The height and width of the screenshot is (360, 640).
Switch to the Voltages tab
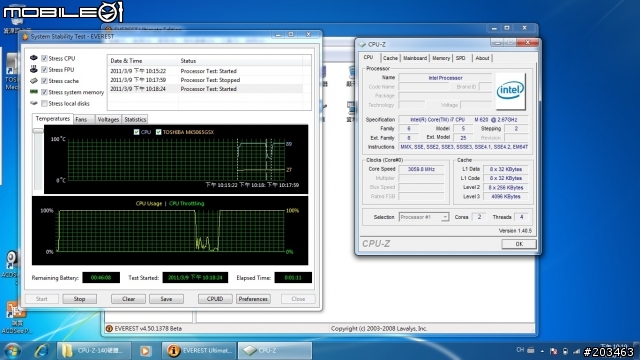(x=108, y=120)
